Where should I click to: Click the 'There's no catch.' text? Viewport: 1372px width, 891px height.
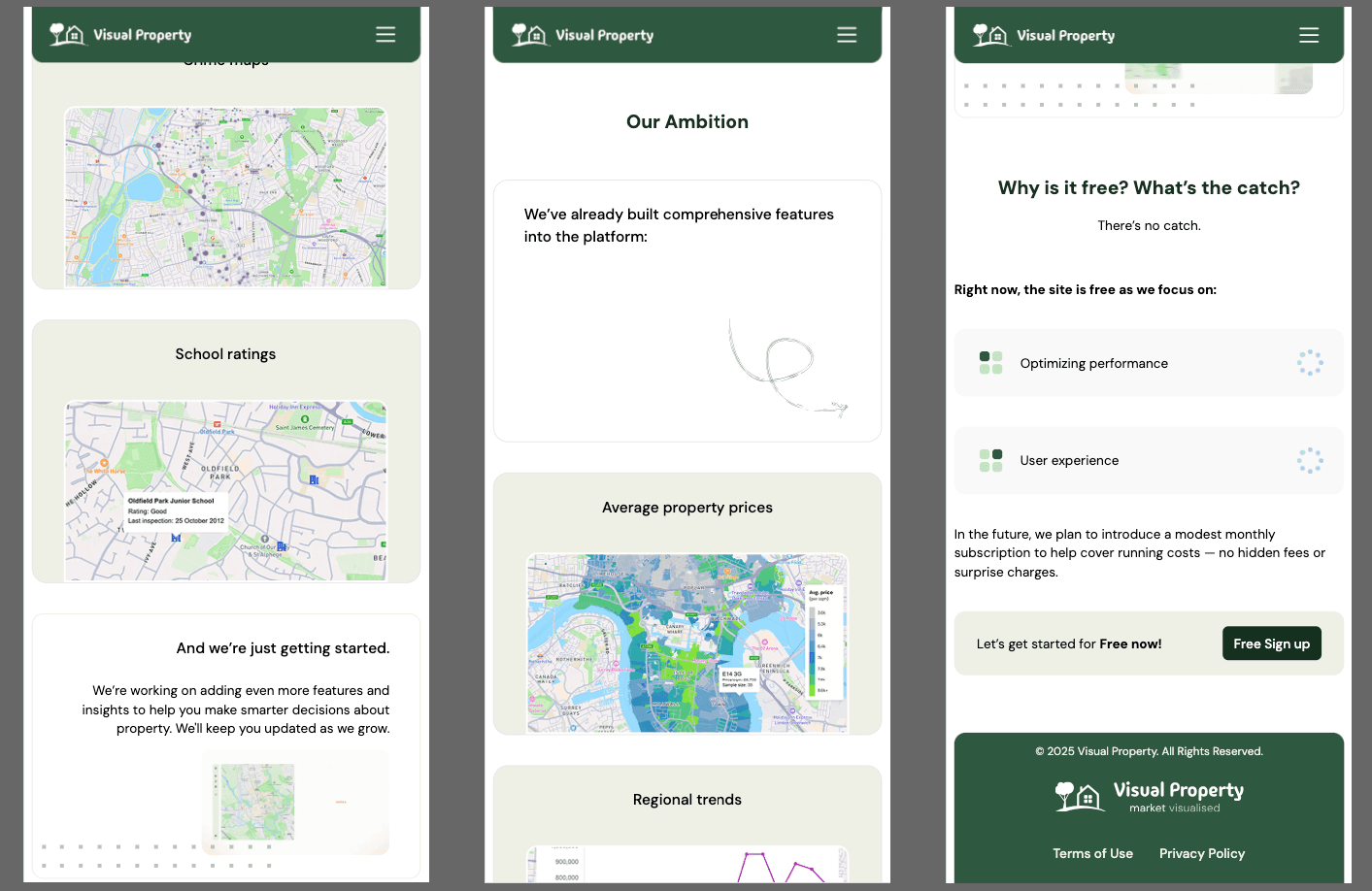coord(1149,225)
